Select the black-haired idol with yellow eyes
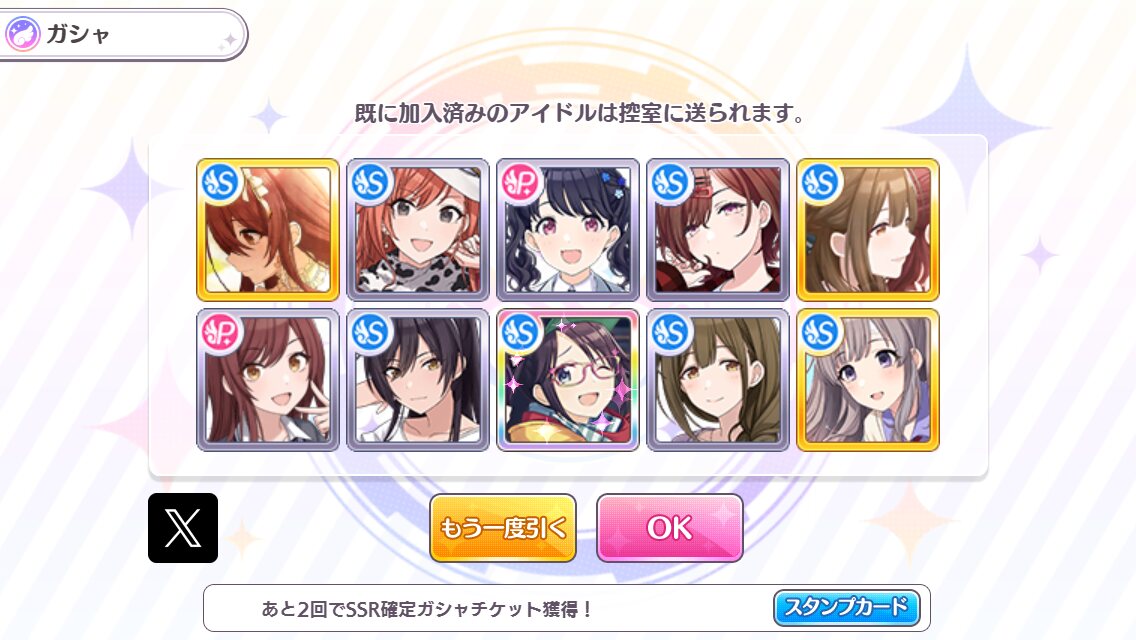The width and height of the screenshot is (1136, 640). coord(418,380)
